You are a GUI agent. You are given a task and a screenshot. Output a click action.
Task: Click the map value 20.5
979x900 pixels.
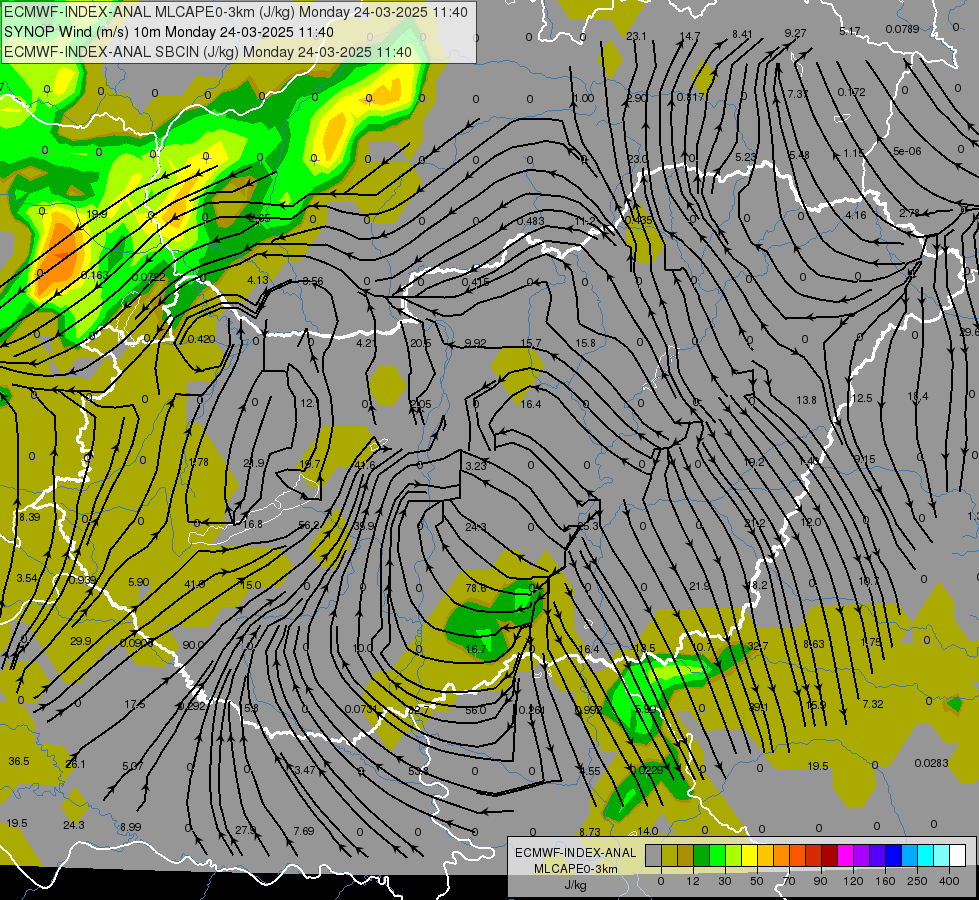pos(421,342)
